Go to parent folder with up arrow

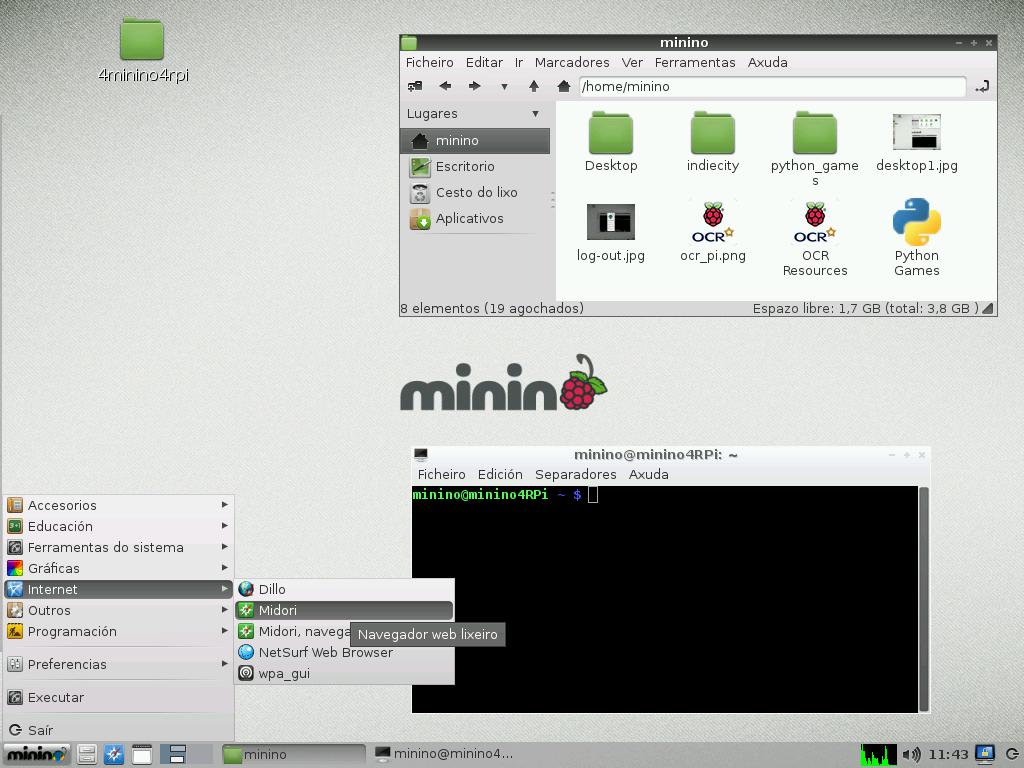pos(534,86)
